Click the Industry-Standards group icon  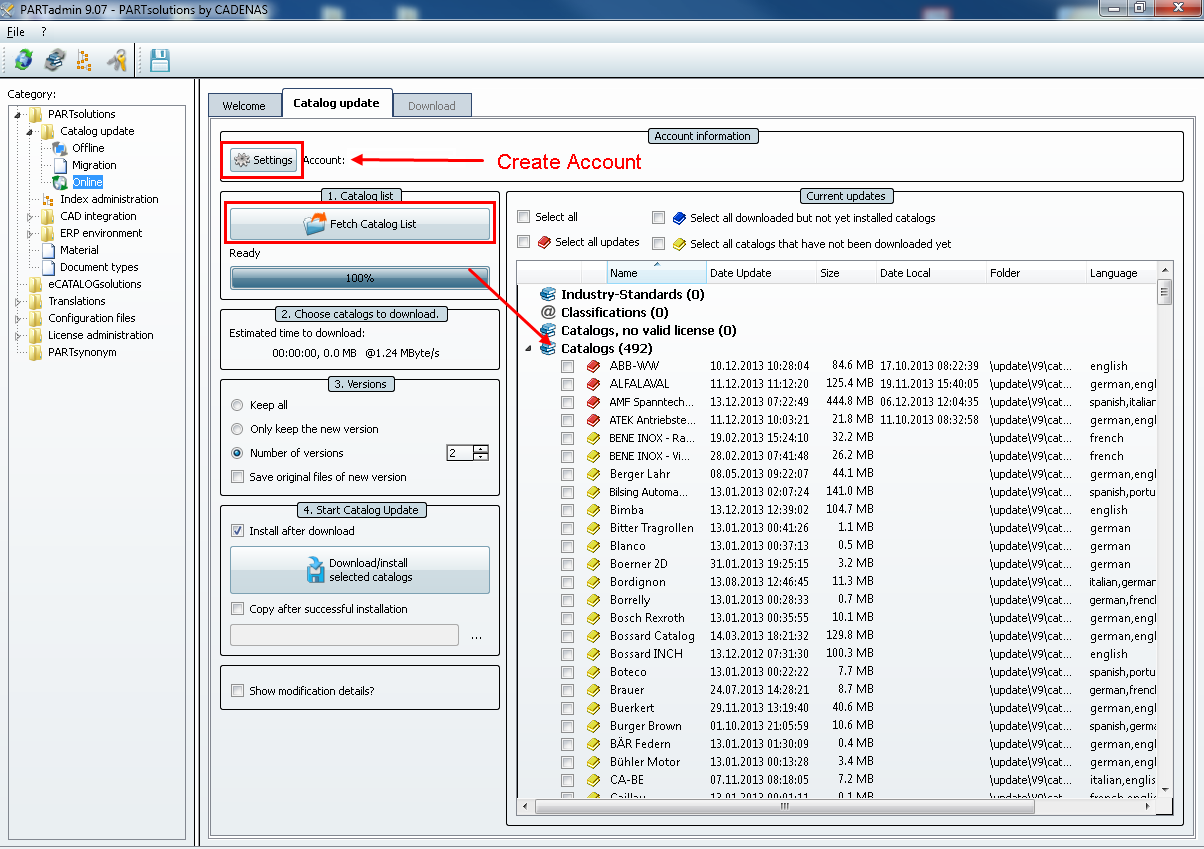tap(547, 295)
